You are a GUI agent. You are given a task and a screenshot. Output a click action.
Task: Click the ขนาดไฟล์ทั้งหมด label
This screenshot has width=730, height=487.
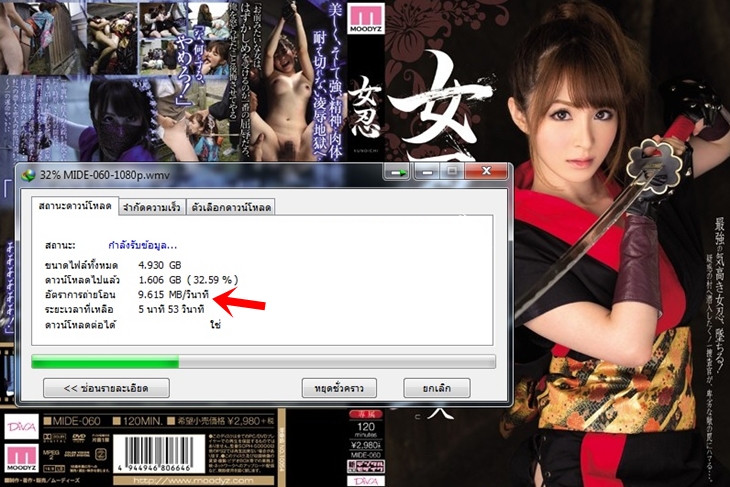click(81, 265)
